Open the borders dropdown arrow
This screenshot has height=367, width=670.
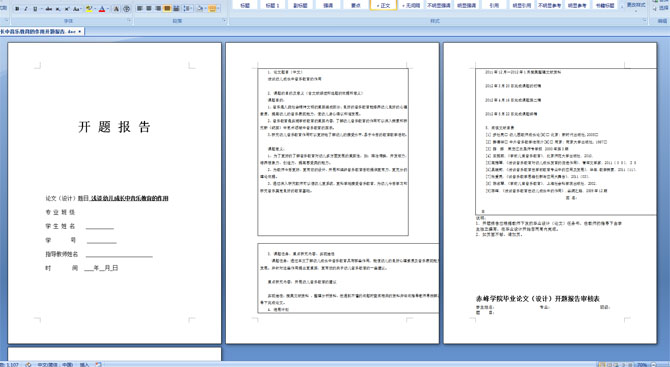tap(218, 9)
